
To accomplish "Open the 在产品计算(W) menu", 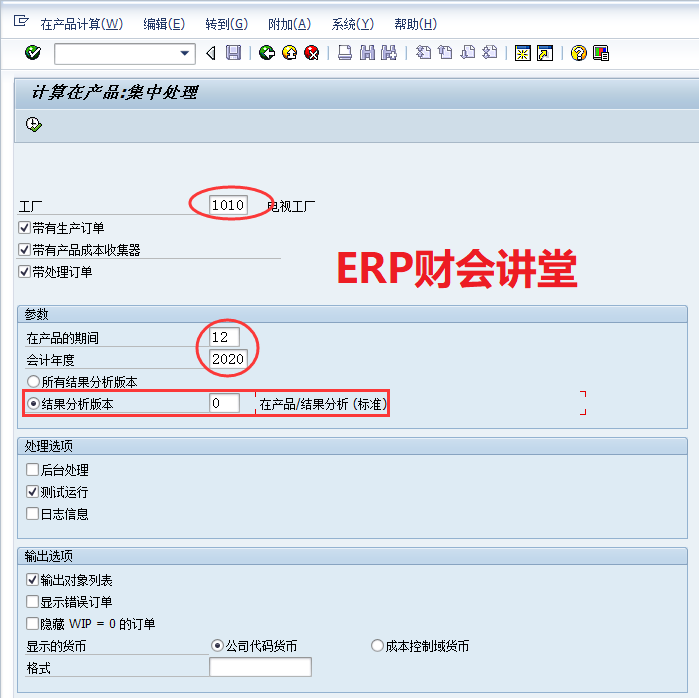I will pyautogui.click(x=81, y=24).
